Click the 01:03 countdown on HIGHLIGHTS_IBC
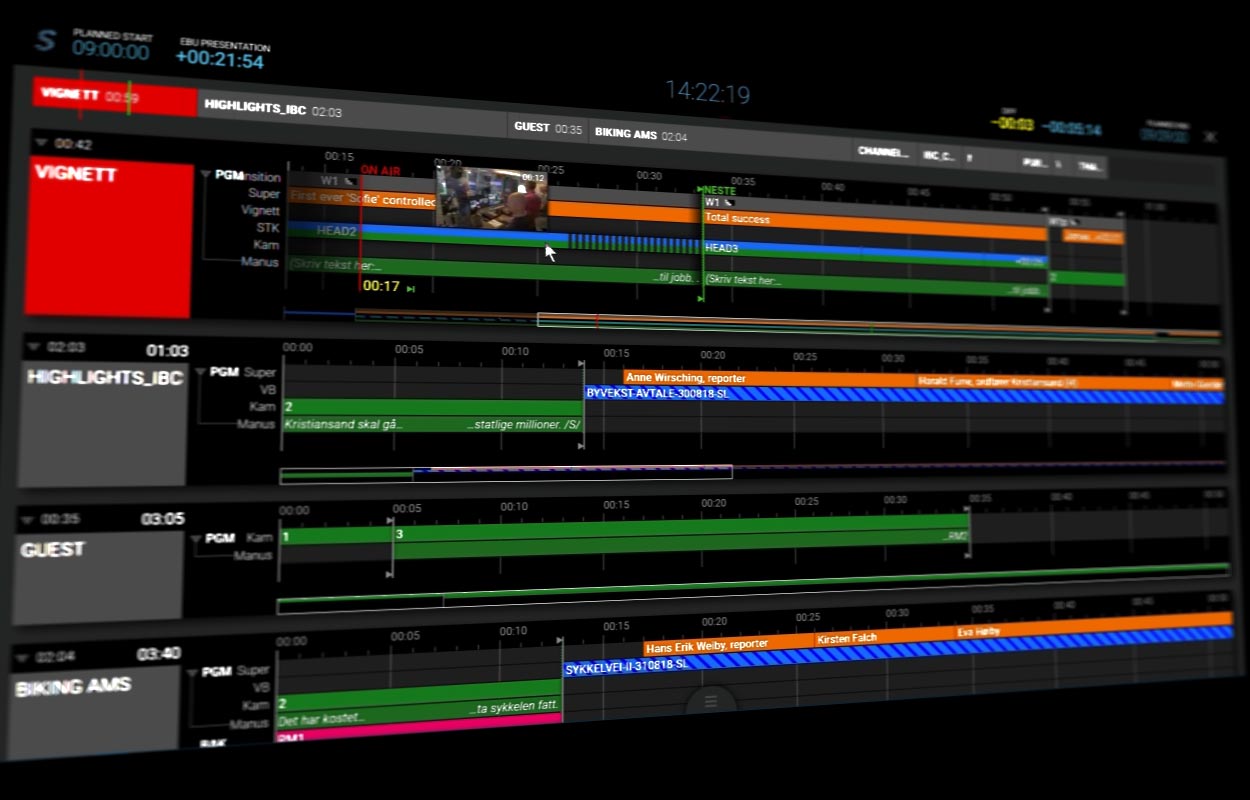This screenshot has height=800, width=1250. pos(167,351)
